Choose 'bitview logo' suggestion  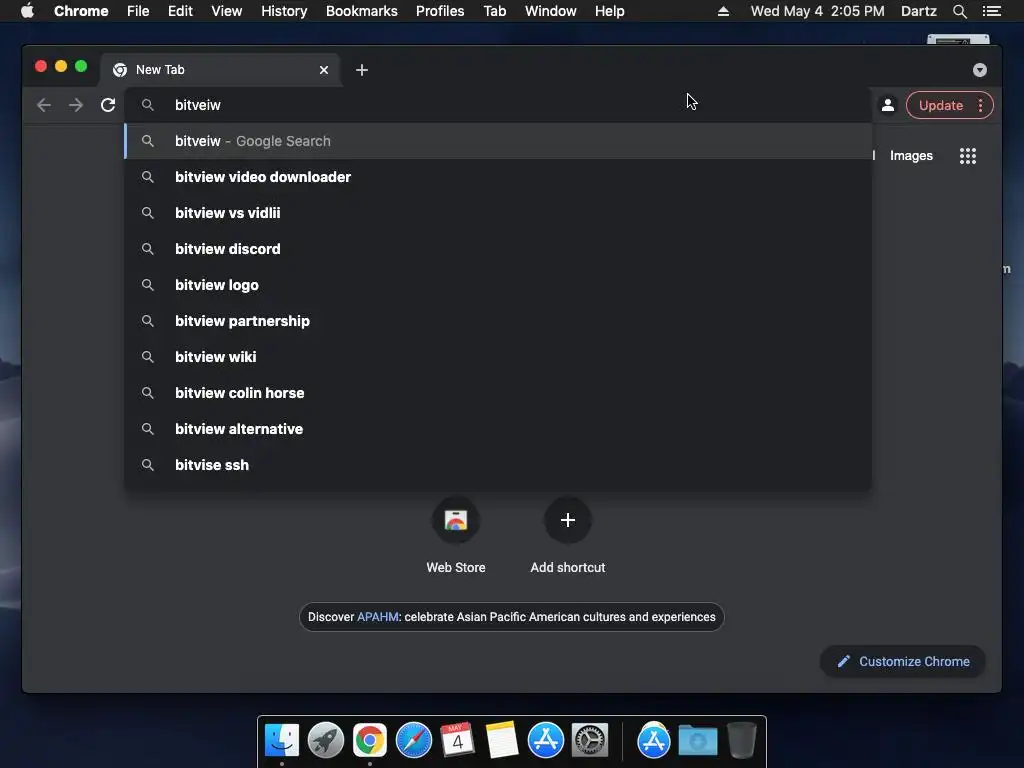point(498,285)
